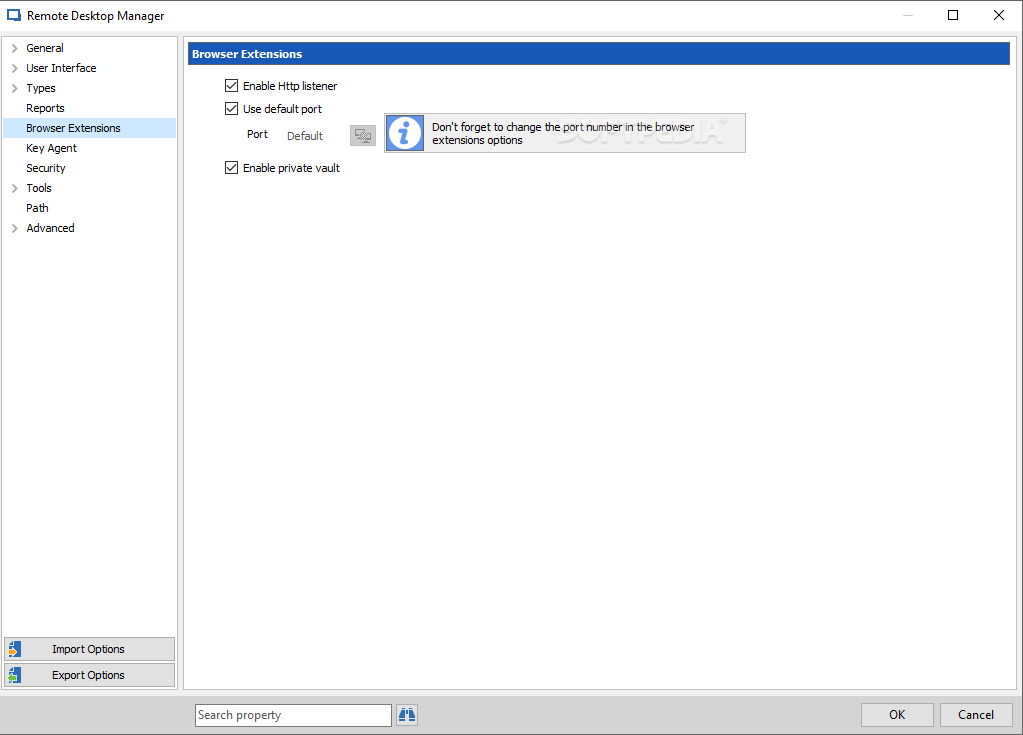Viewport: 1023px width, 735px height.
Task: Click the binoculars search icon
Action: pyautogui.click(x=406, y=715)
